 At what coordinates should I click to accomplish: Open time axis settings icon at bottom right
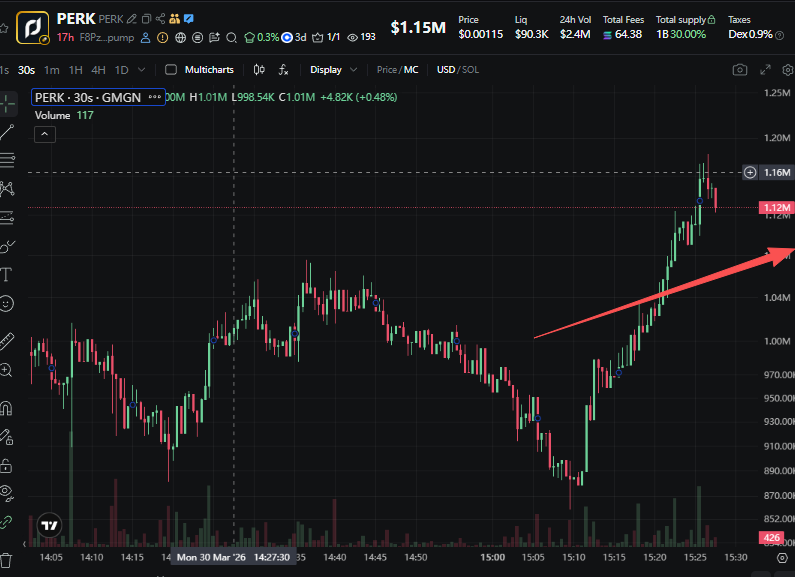click(x=782, y=558)
